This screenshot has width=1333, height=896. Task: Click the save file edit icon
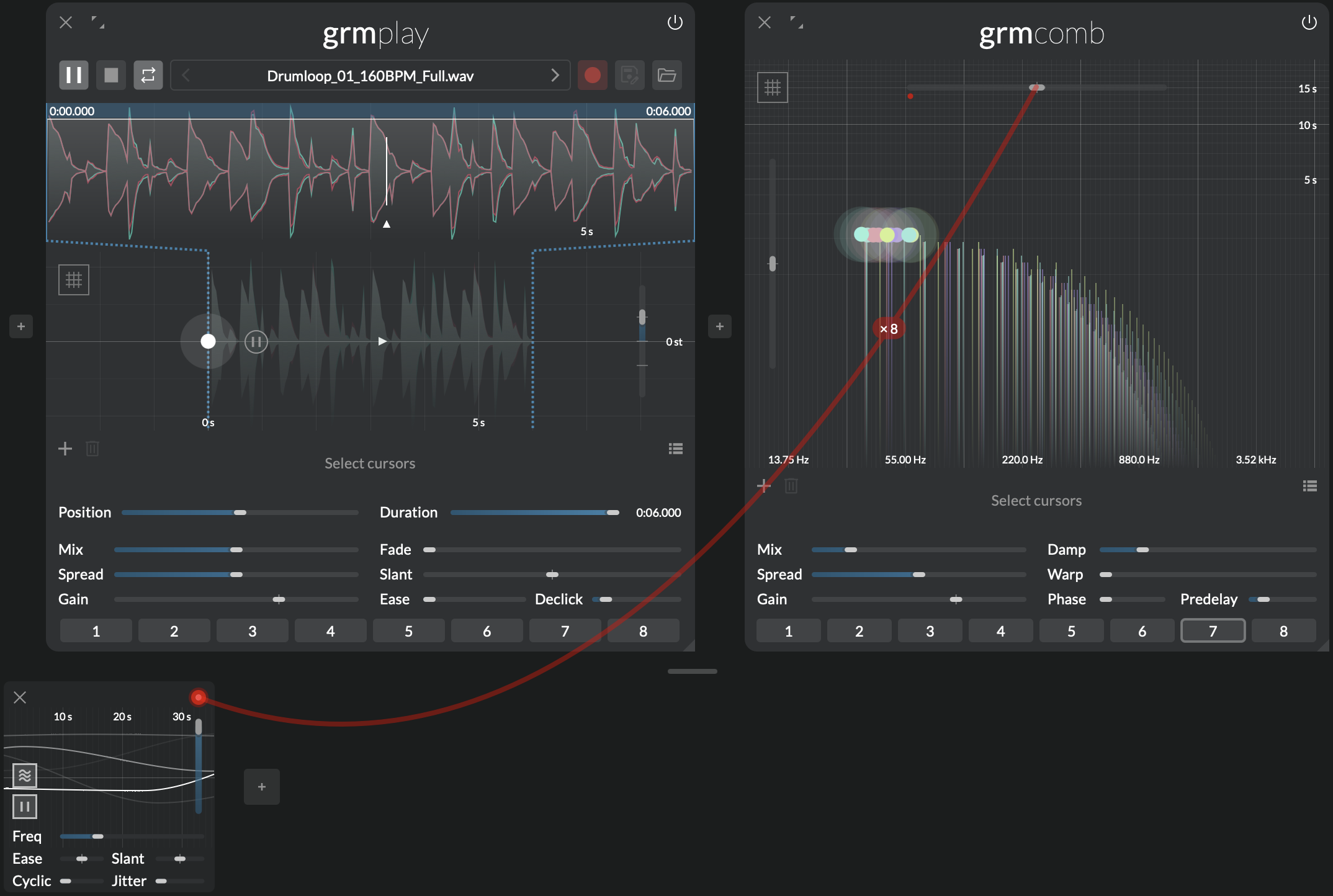click(x=629, y=75)
